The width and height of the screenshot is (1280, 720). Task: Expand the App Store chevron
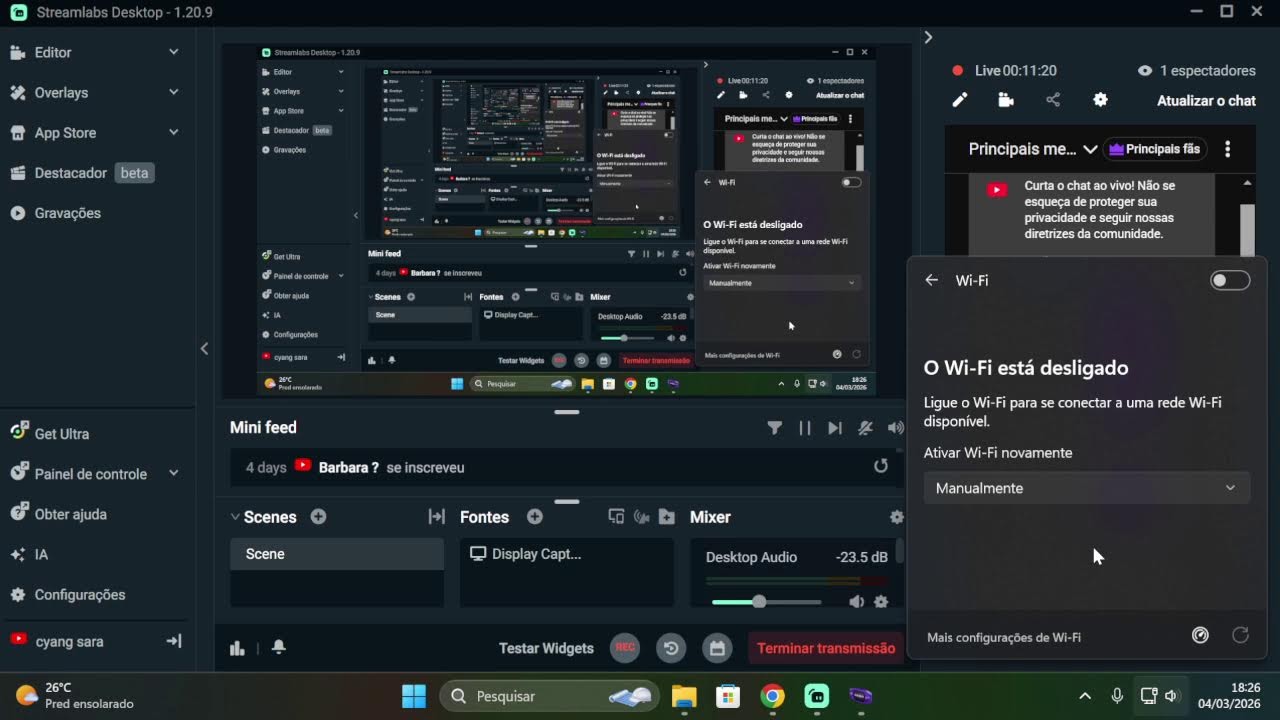coord(174,132)
